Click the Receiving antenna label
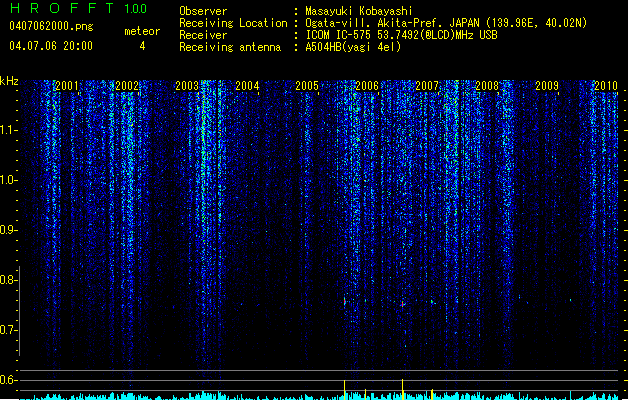Viewport: 629px width, 400px height. (x=230, y=47)
